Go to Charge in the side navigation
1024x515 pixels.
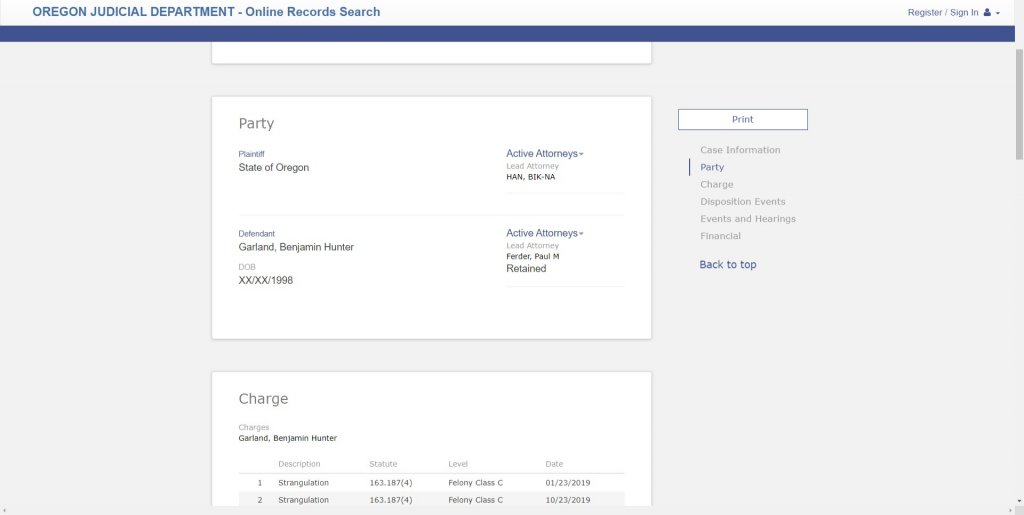tap(716, 184)
